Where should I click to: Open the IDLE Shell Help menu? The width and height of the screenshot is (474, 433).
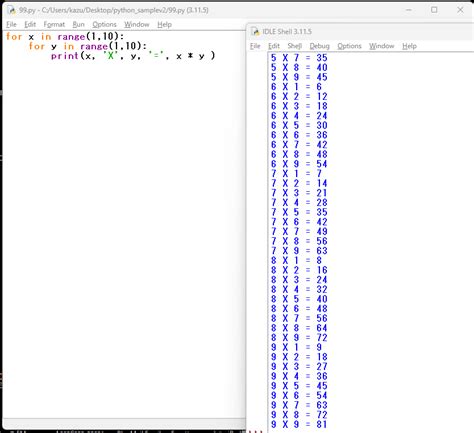point(409,46)
